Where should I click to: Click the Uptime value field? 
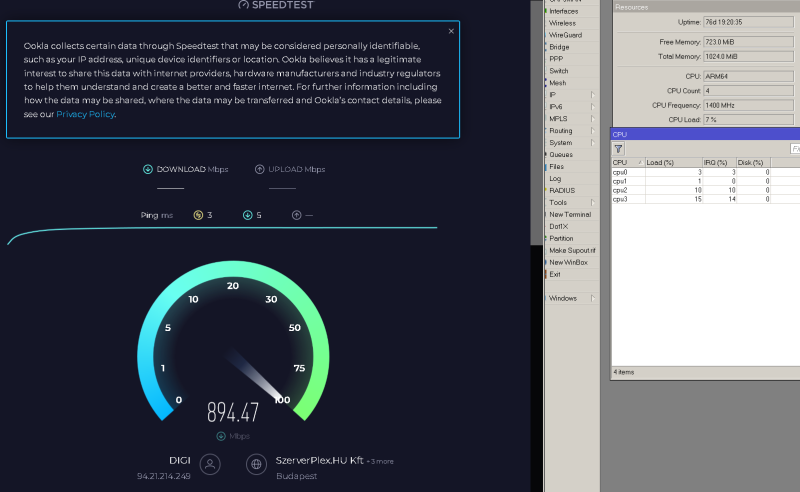pyautogui.click(x=748, y=22)
